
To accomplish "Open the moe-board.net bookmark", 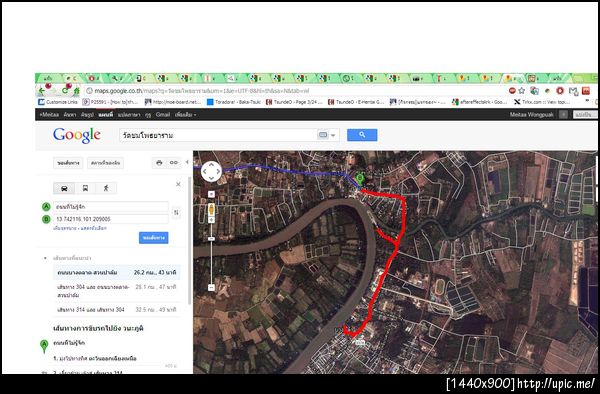I will coord(173,102).
